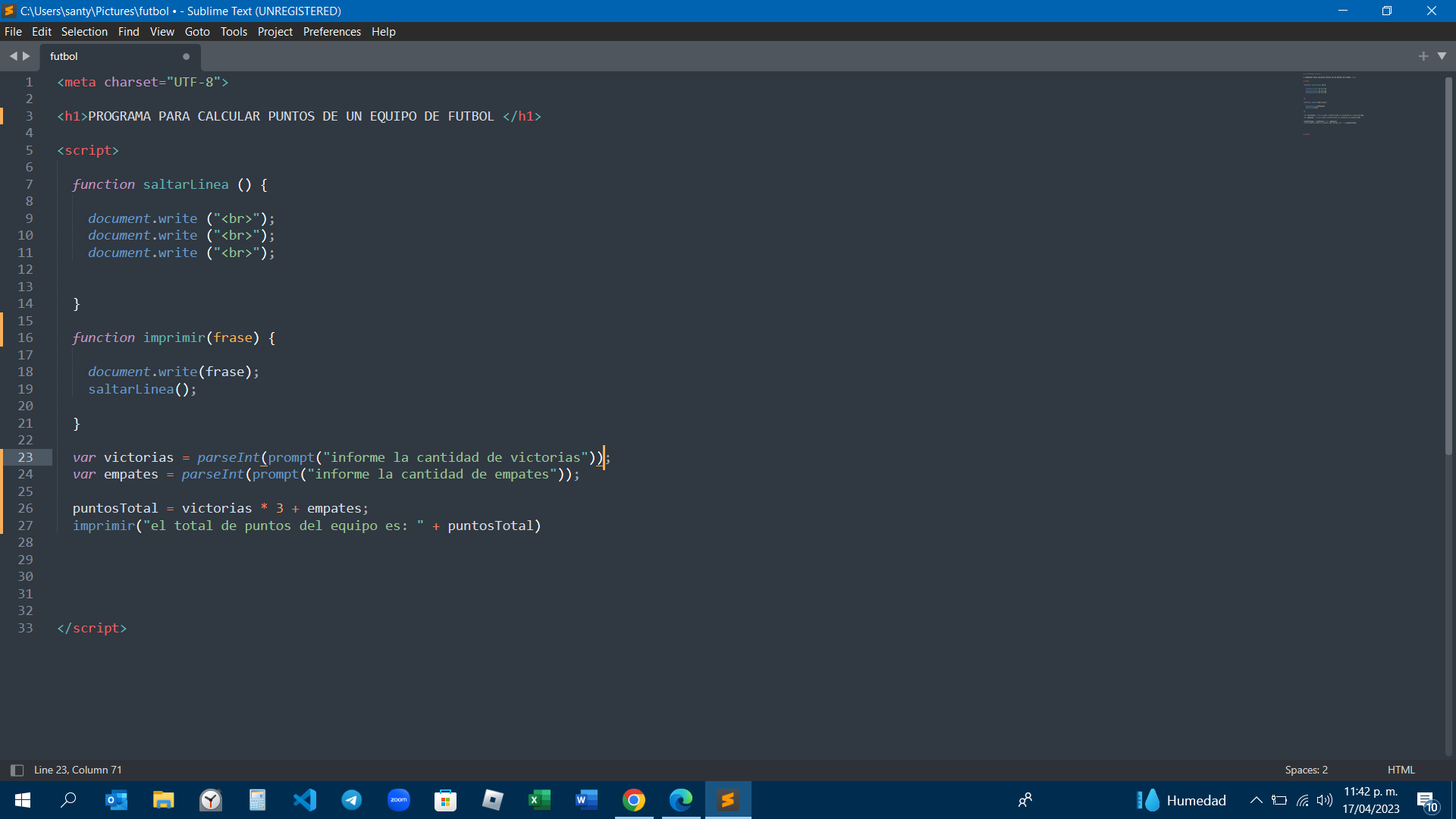Screen dimensions: 1456x819
Task: Launch Visual Studio Code from the taskbar
Action: (304, 800)
